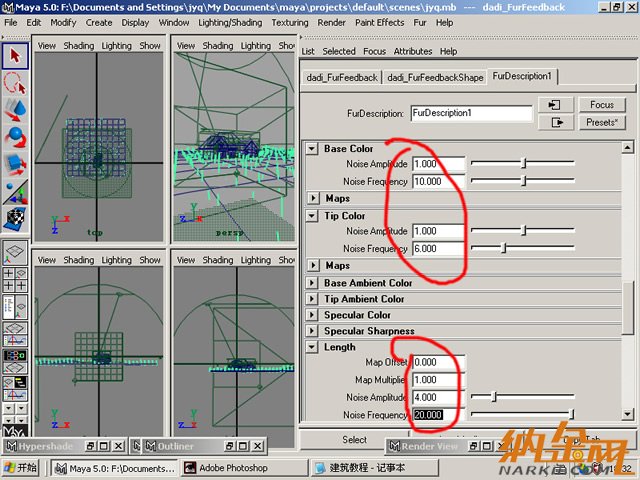Switch to Notepad window in taskbar
The image size is (640, 480).
pos(375,468)
